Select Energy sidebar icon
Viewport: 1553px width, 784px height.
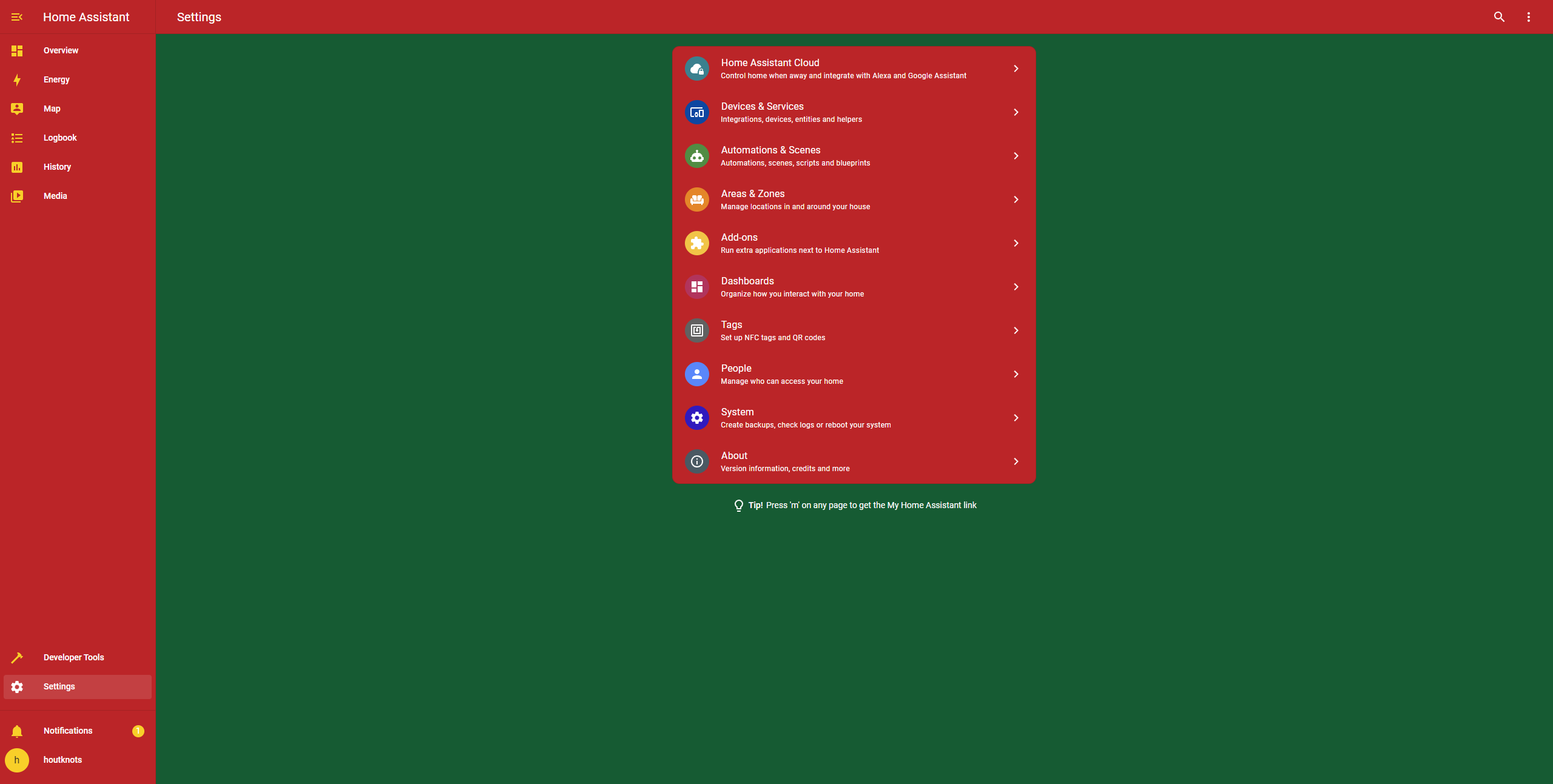click(x=17, y=79)
